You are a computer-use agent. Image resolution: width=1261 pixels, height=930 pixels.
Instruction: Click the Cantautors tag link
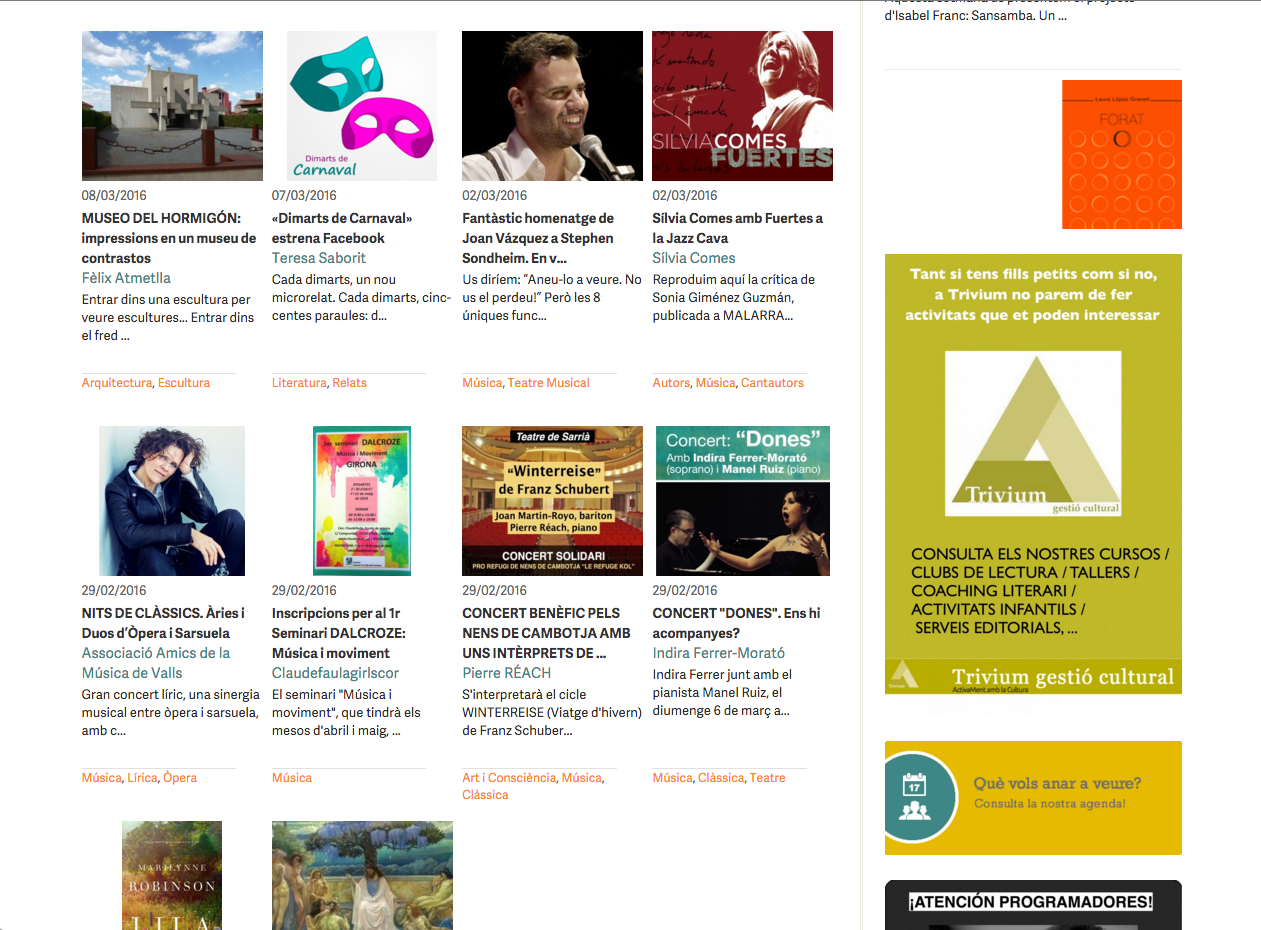tap(772, 383)
